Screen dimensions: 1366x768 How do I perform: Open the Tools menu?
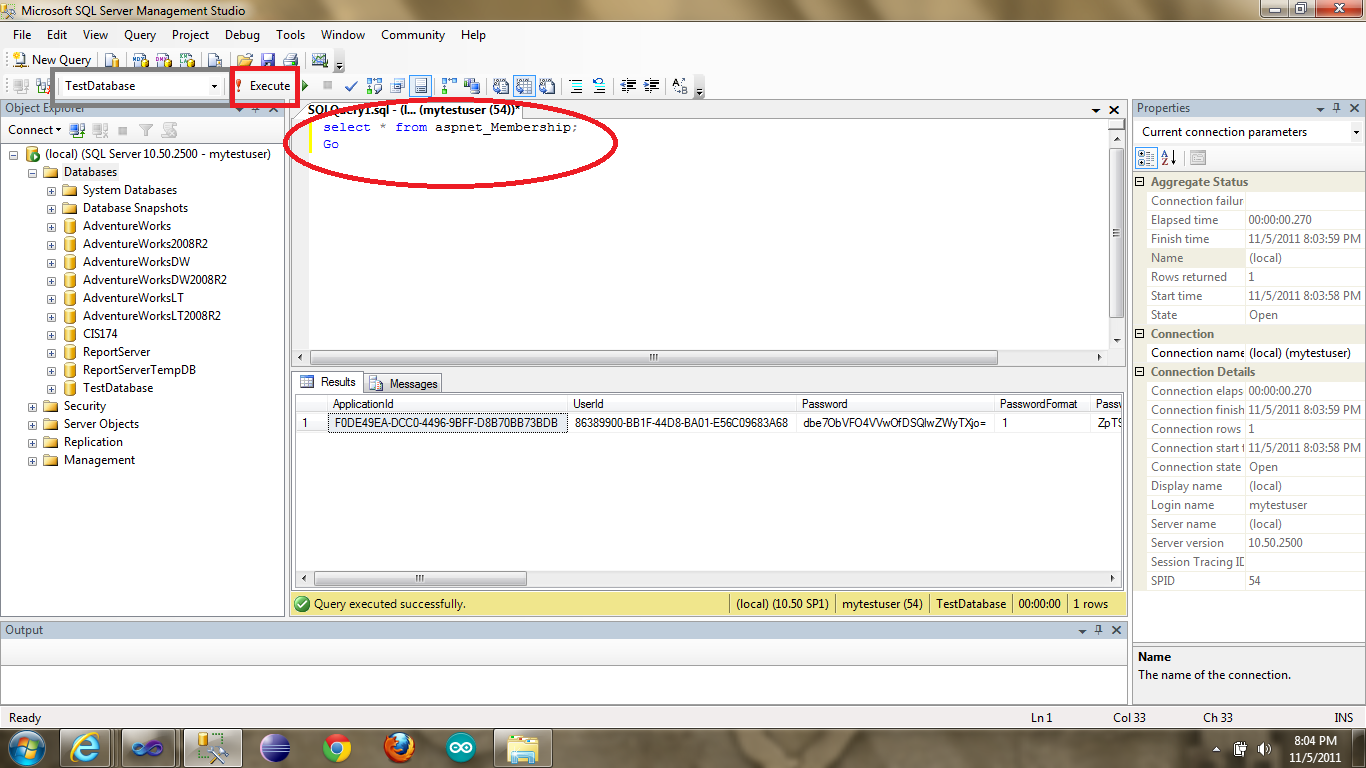coord(290,34)
